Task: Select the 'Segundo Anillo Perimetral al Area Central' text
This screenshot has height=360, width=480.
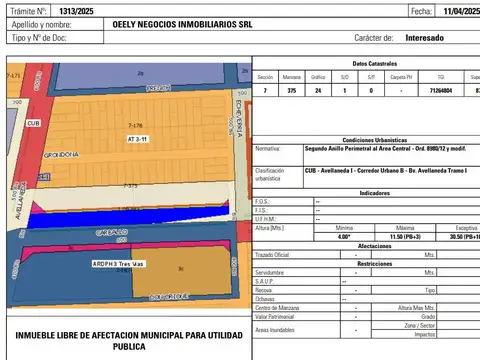Action: coord(357,149)
